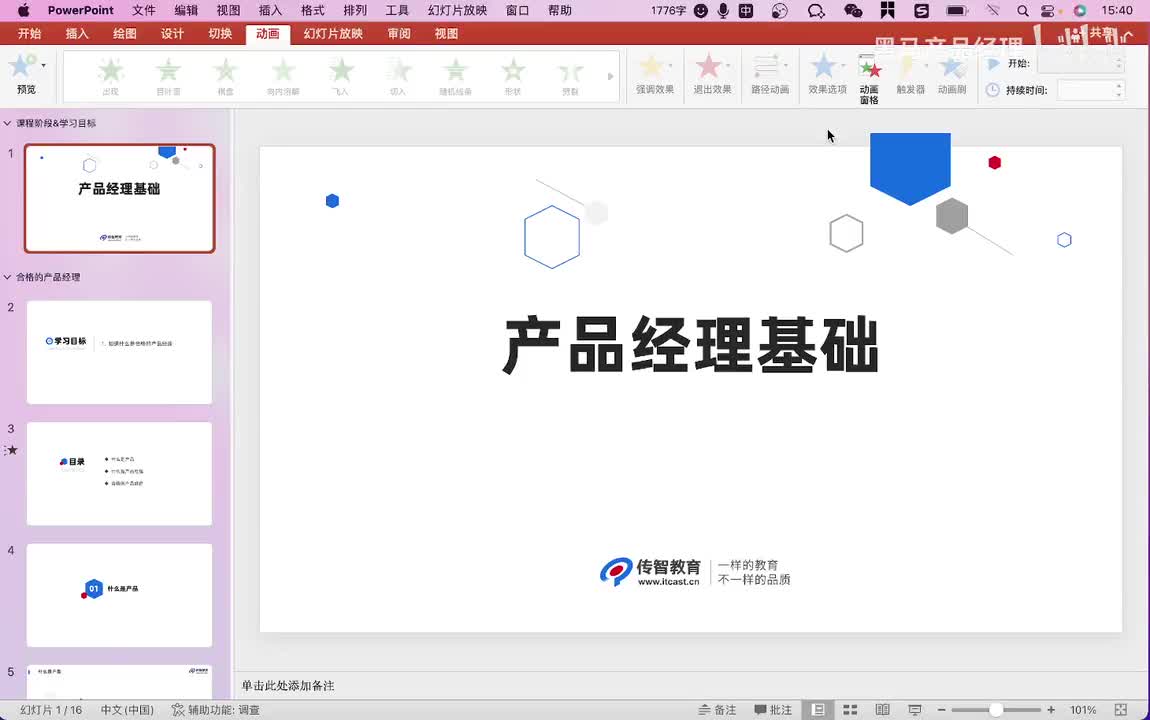1150x720 pixels.
Task: Open the Comments (批注) button in status bar
Action: (x=773, y=710)
